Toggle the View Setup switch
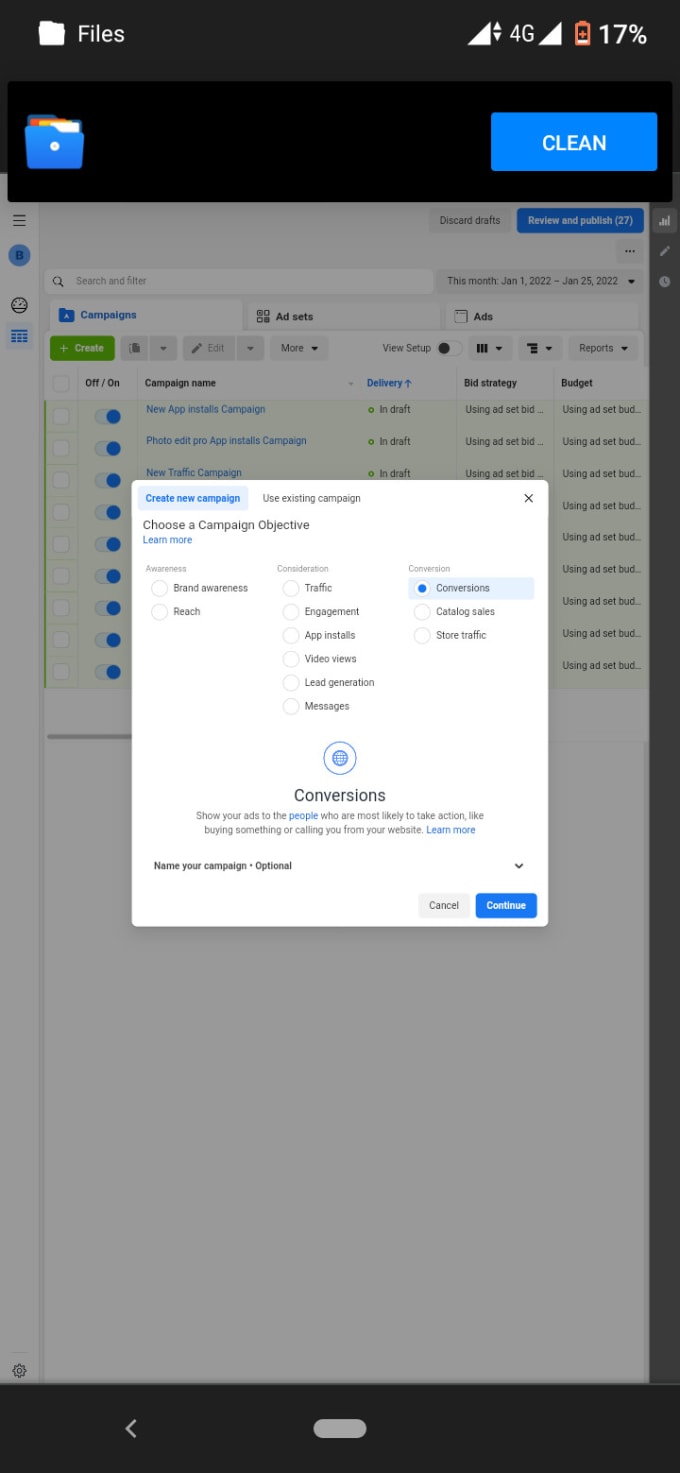This screenshot has width=680, height=1473. (449, 348)
